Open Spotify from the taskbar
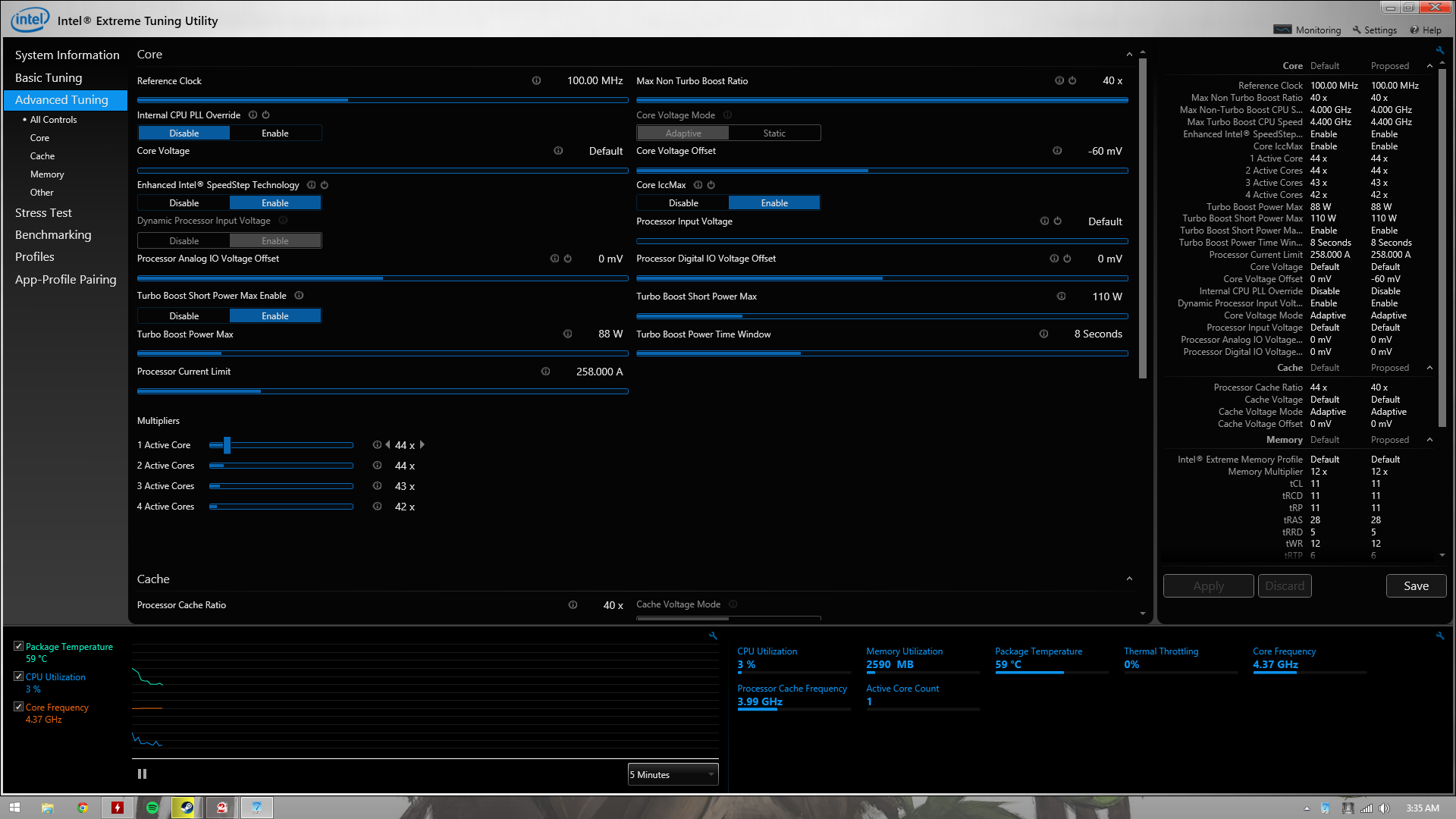Screen dimensions: 1456x819 [152, 808]
